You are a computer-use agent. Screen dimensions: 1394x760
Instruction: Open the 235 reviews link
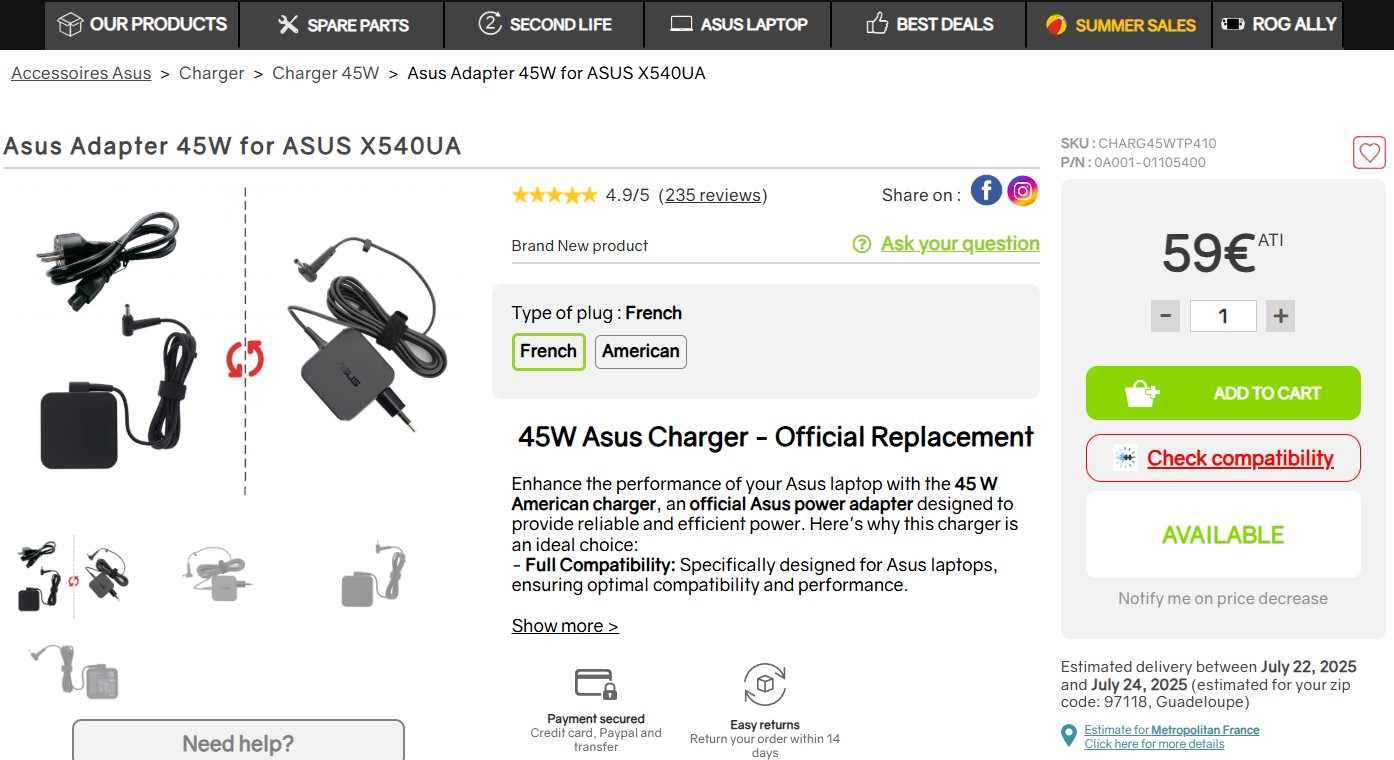713,195
